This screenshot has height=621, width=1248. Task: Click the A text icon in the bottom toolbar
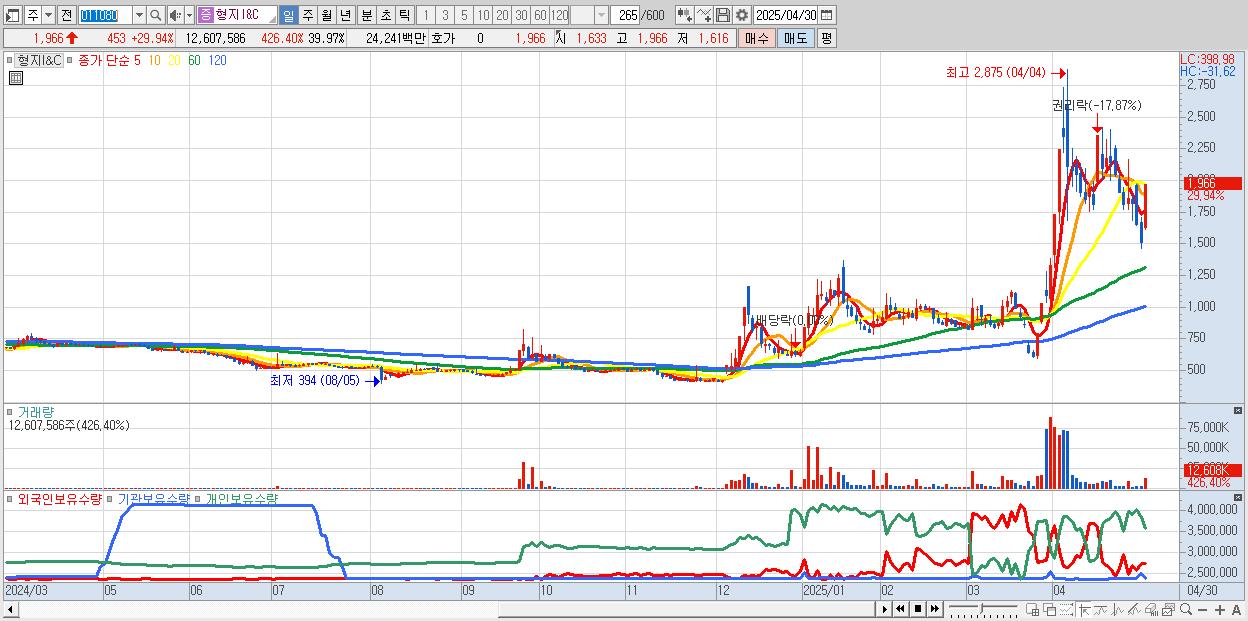pos(1236,609)
